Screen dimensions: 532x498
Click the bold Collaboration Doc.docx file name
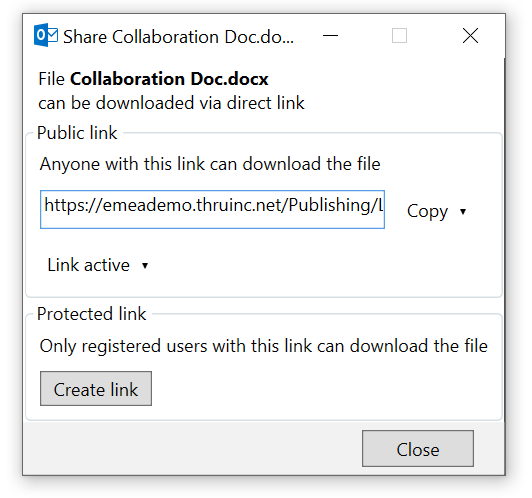(169, 79)
